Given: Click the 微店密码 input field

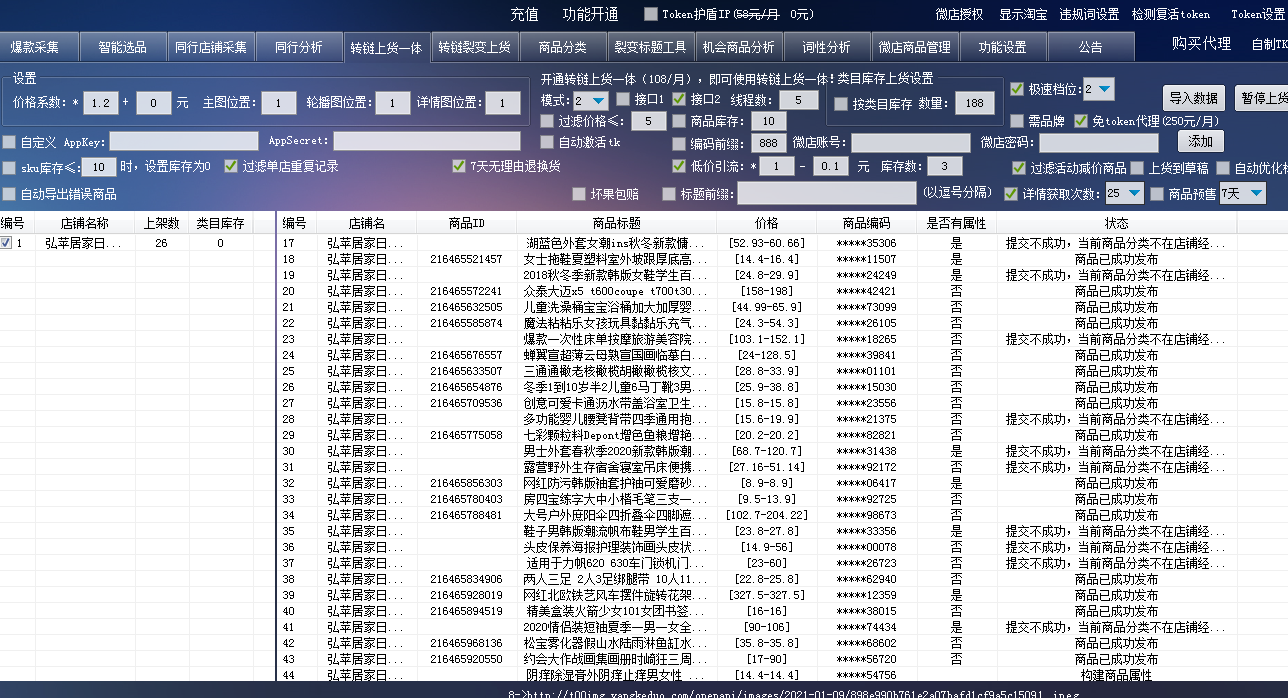Looking at the screenshot, I should pyautogui.click(x=1098, y=142).
